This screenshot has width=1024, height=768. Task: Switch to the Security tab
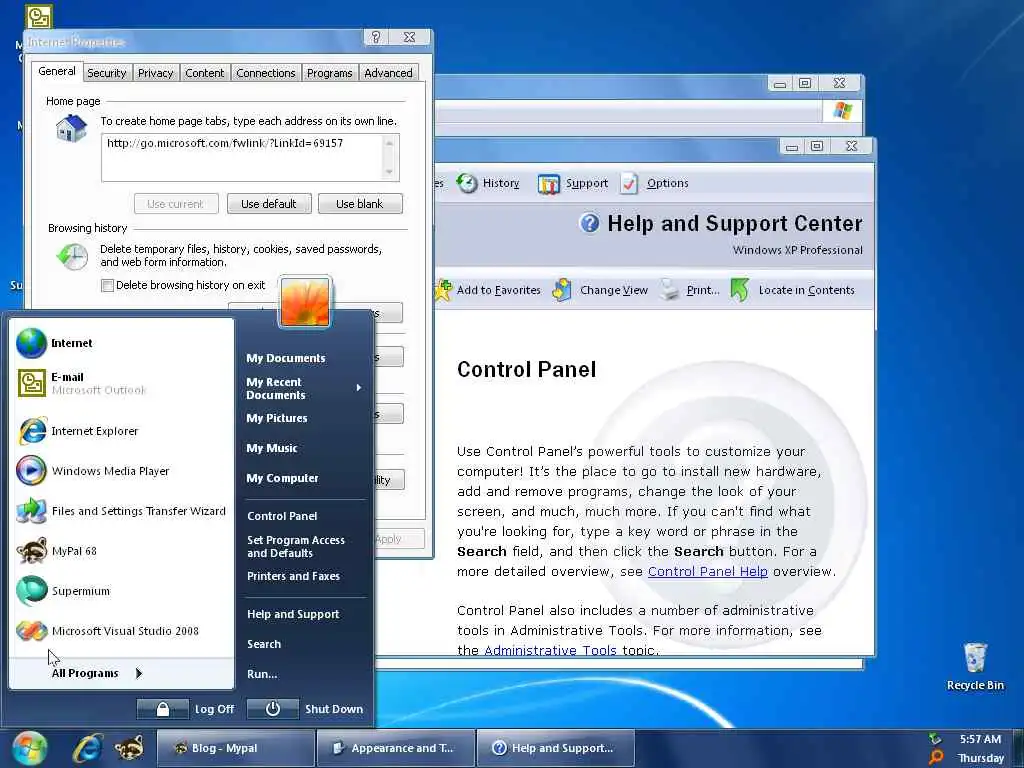[x=106, y=73]
